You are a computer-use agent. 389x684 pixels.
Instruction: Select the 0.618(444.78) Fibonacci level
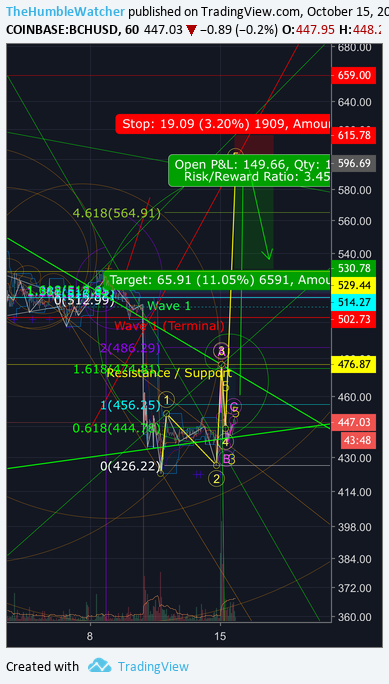pyautogui.click(x=116, y=428)
